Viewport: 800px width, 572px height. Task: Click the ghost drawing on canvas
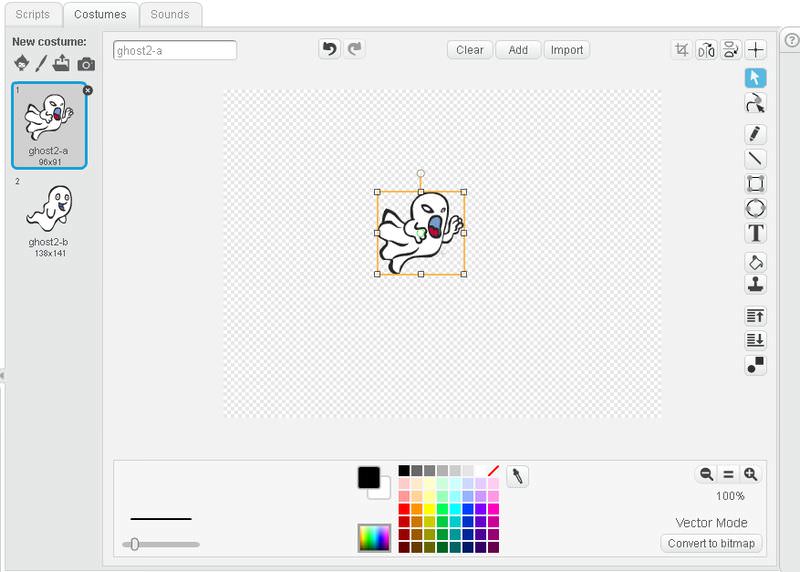(x=420, y=233)
